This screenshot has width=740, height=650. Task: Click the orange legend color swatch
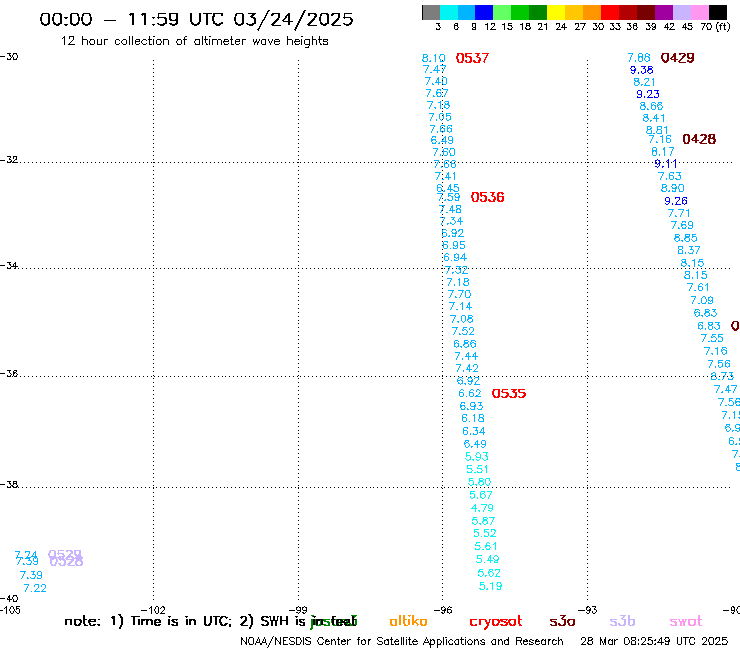[592, 12]
